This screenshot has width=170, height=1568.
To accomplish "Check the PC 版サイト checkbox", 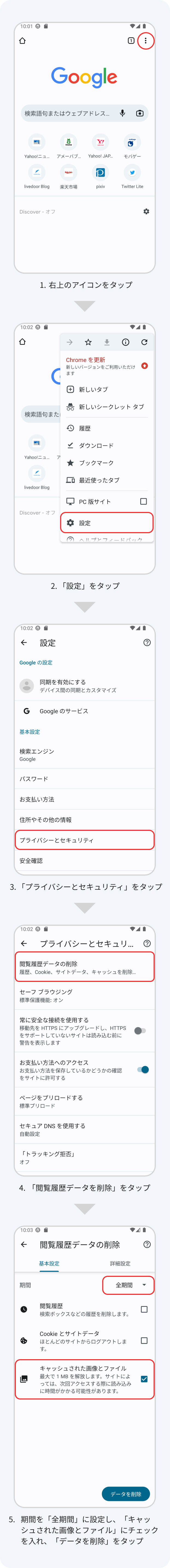I will click(143, 502).
